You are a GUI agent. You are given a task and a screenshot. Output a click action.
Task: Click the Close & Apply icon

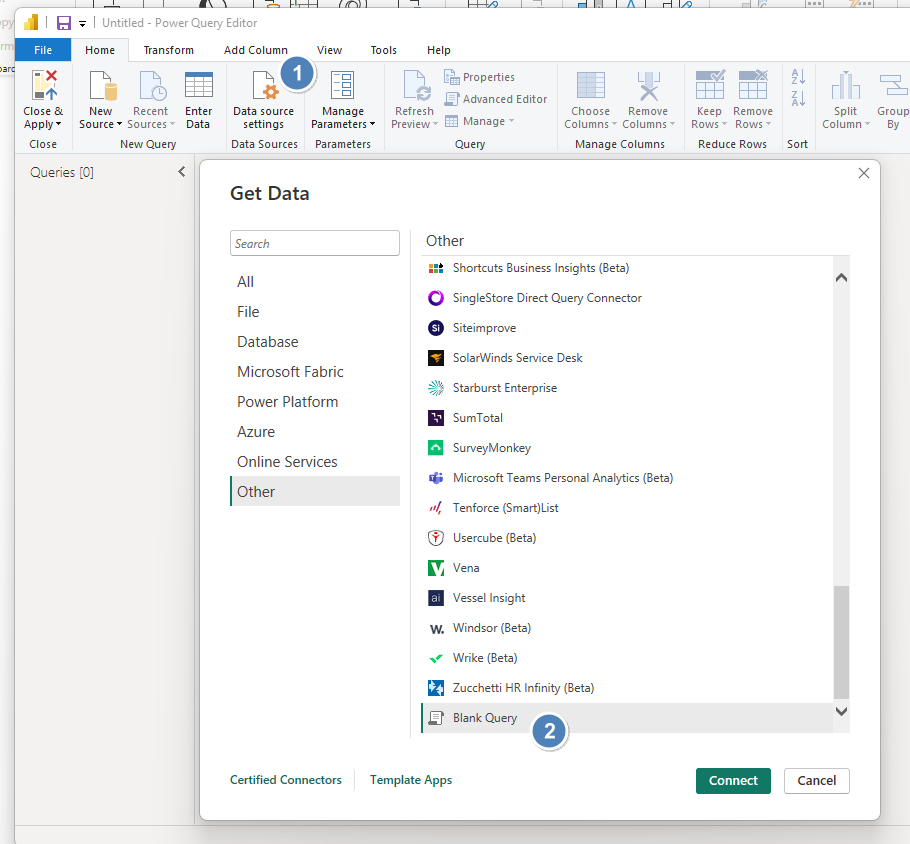click(43, 86)
